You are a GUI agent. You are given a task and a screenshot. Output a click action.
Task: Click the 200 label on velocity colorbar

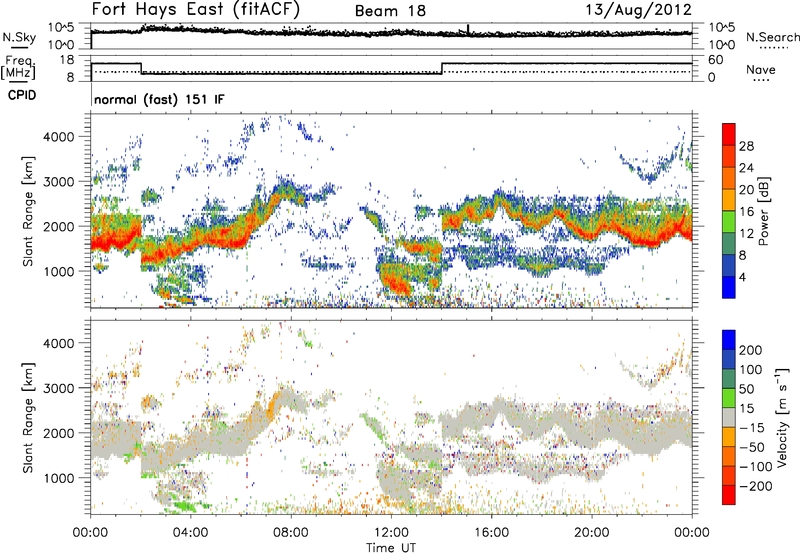click(x=751, y=350)
